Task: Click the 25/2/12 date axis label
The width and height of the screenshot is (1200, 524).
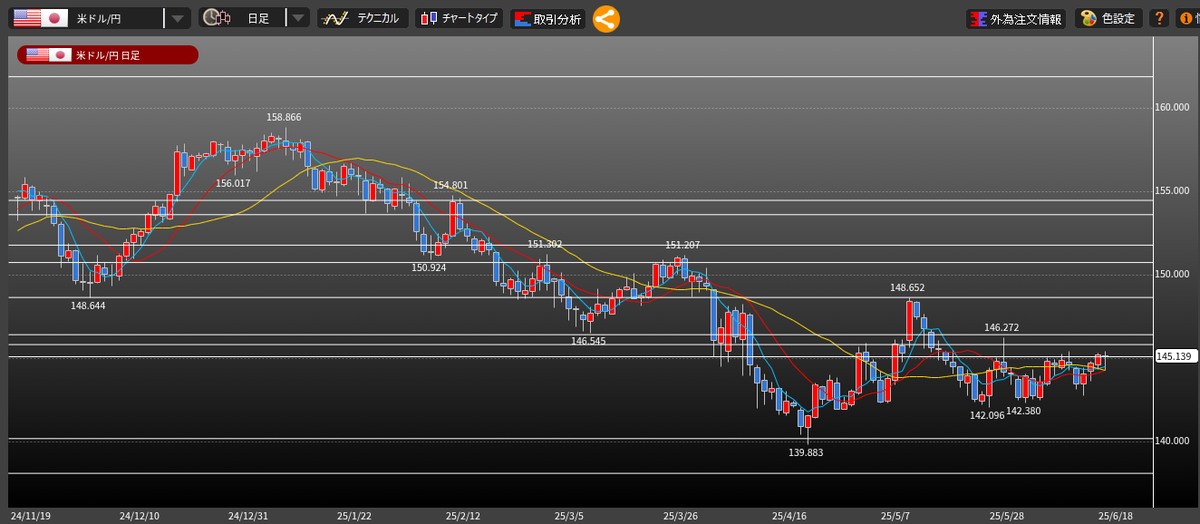Action: pyautogui.click(x=463, y=516)
